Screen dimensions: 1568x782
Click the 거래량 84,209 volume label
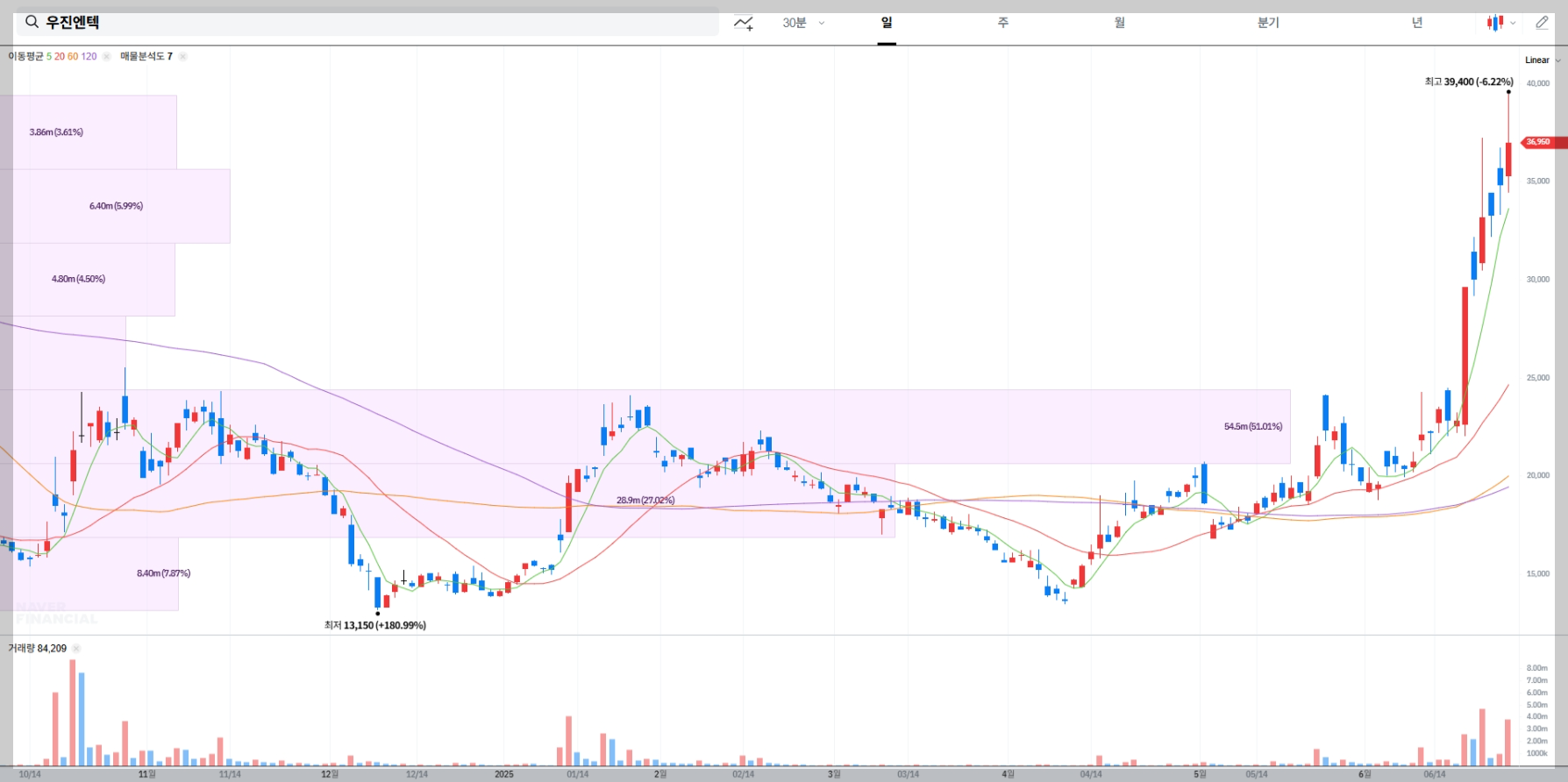(38, 649)
